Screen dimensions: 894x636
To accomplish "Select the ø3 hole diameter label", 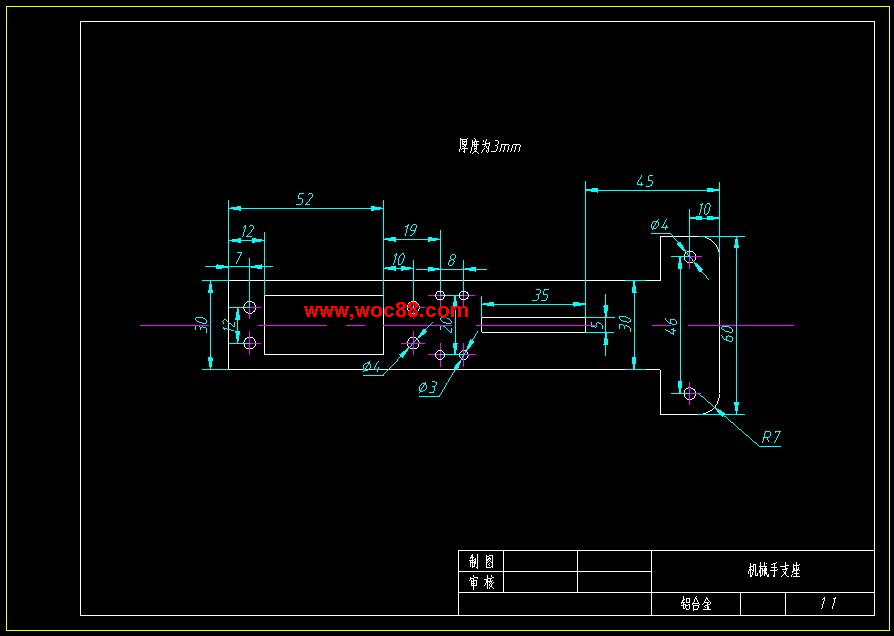I will point(428,388).
